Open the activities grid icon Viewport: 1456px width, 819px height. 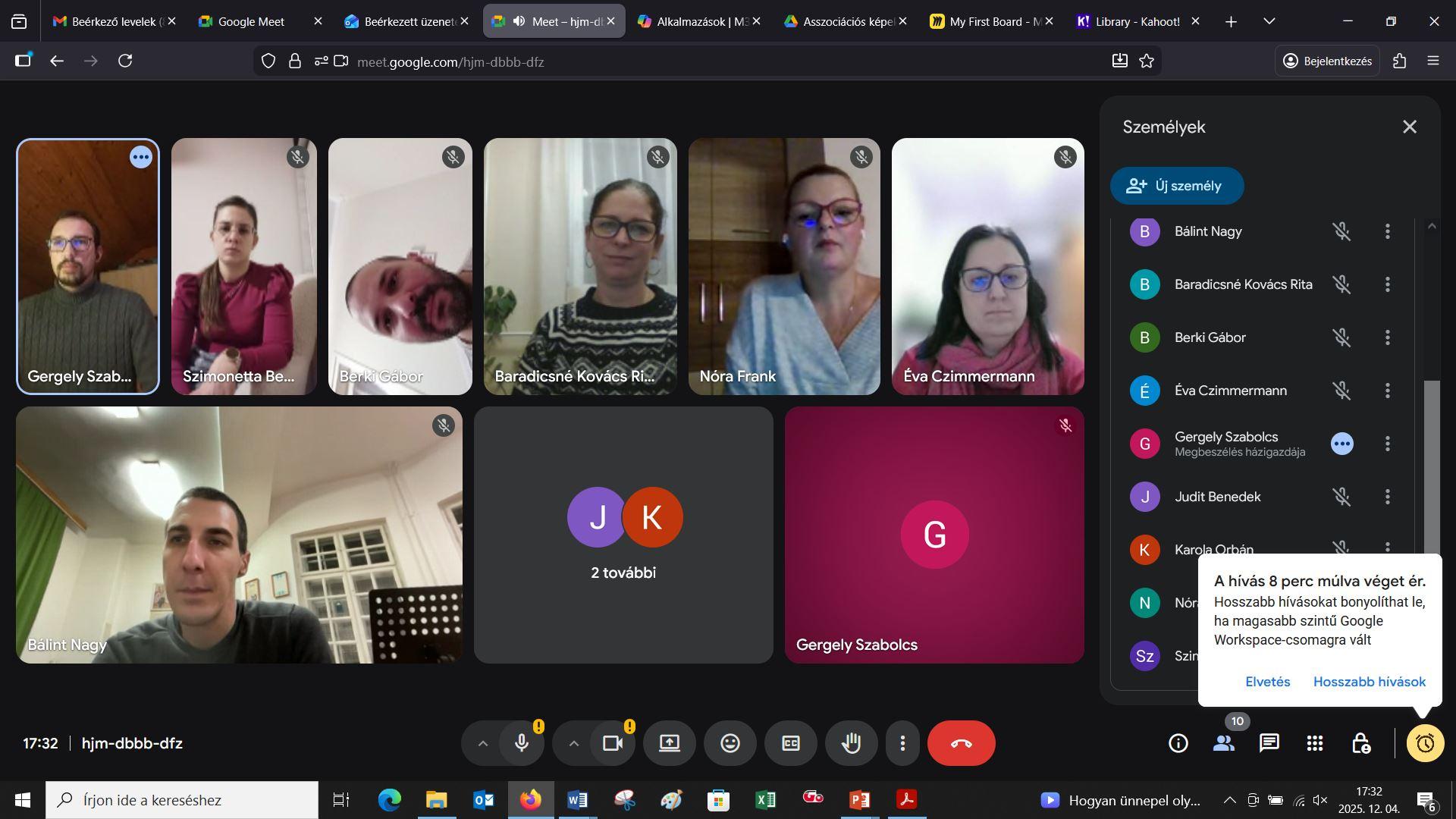[1314, 743]
